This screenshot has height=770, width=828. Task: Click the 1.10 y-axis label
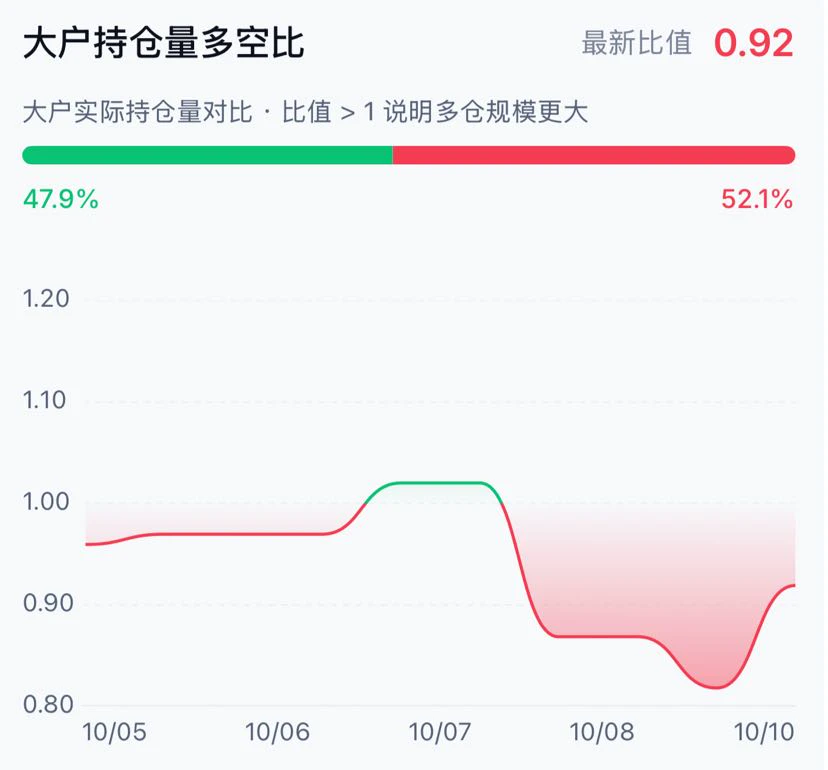point(44,400)
